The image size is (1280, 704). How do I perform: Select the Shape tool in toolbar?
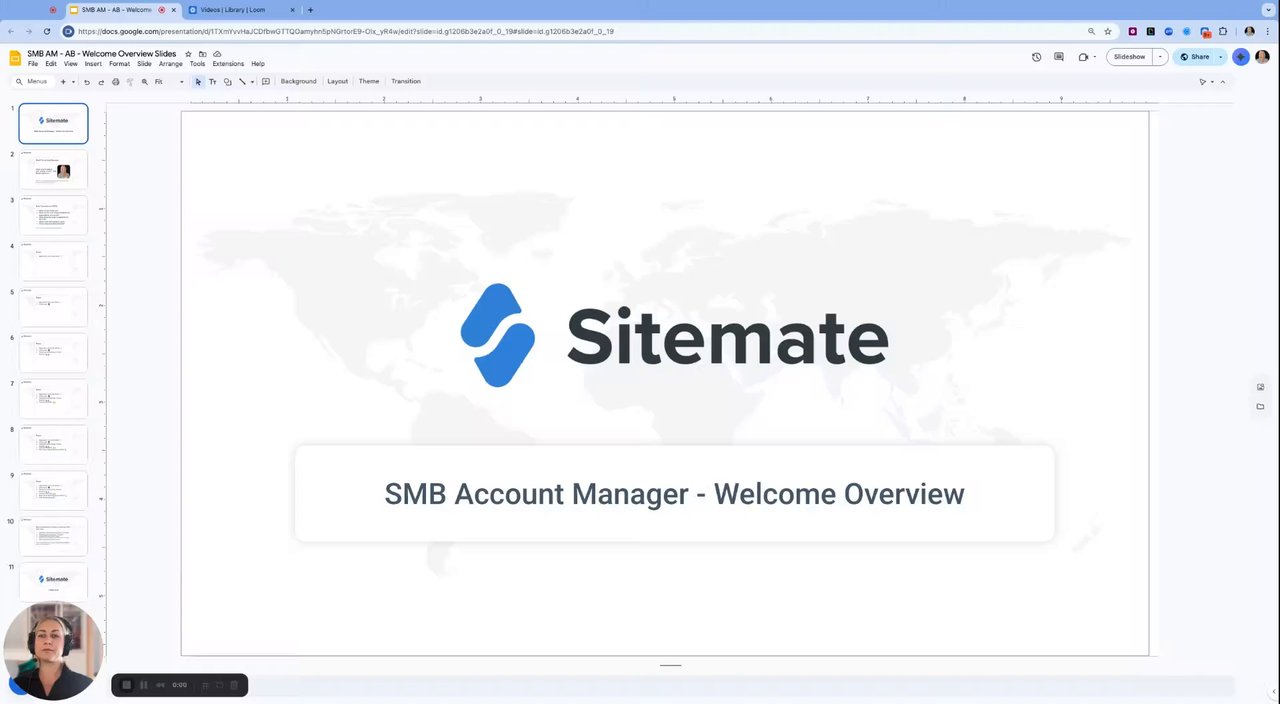click(227, 81)
